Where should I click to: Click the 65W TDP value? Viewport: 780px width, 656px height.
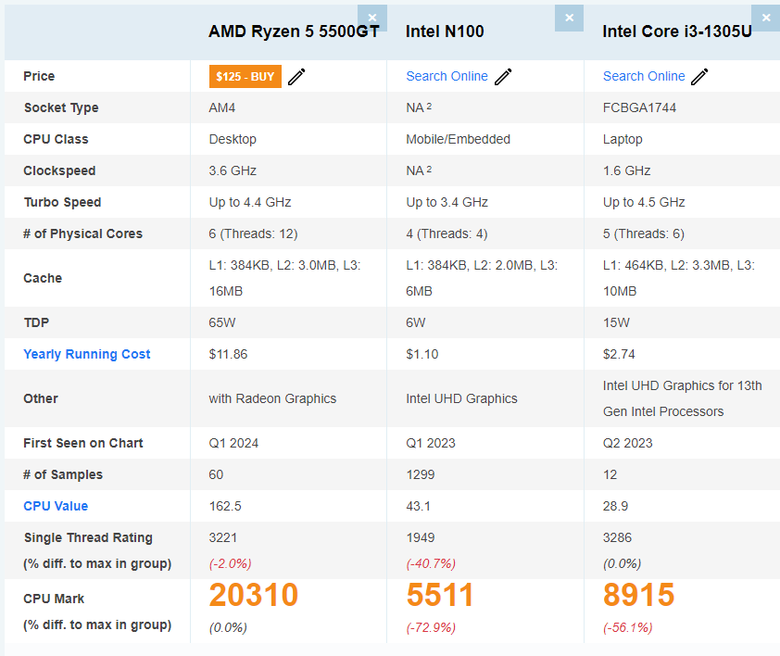222,323
